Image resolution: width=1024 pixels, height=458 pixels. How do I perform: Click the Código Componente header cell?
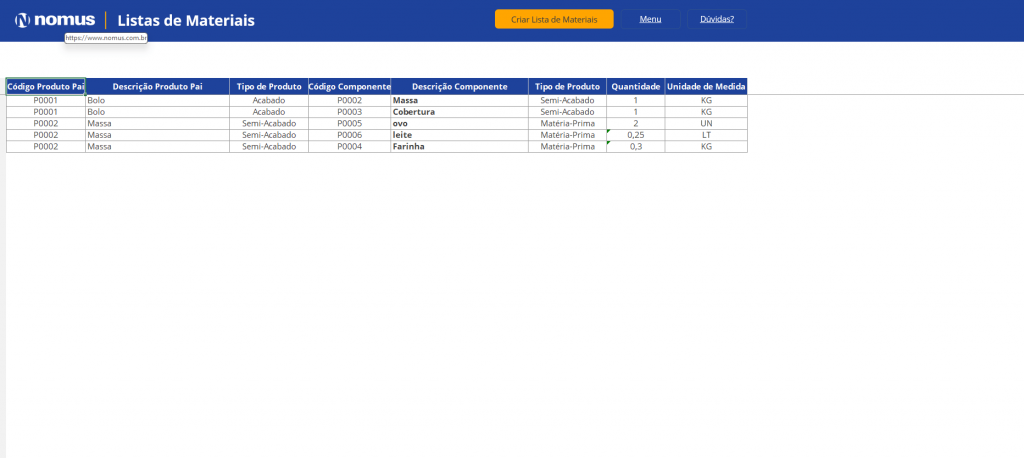[349, 87]
